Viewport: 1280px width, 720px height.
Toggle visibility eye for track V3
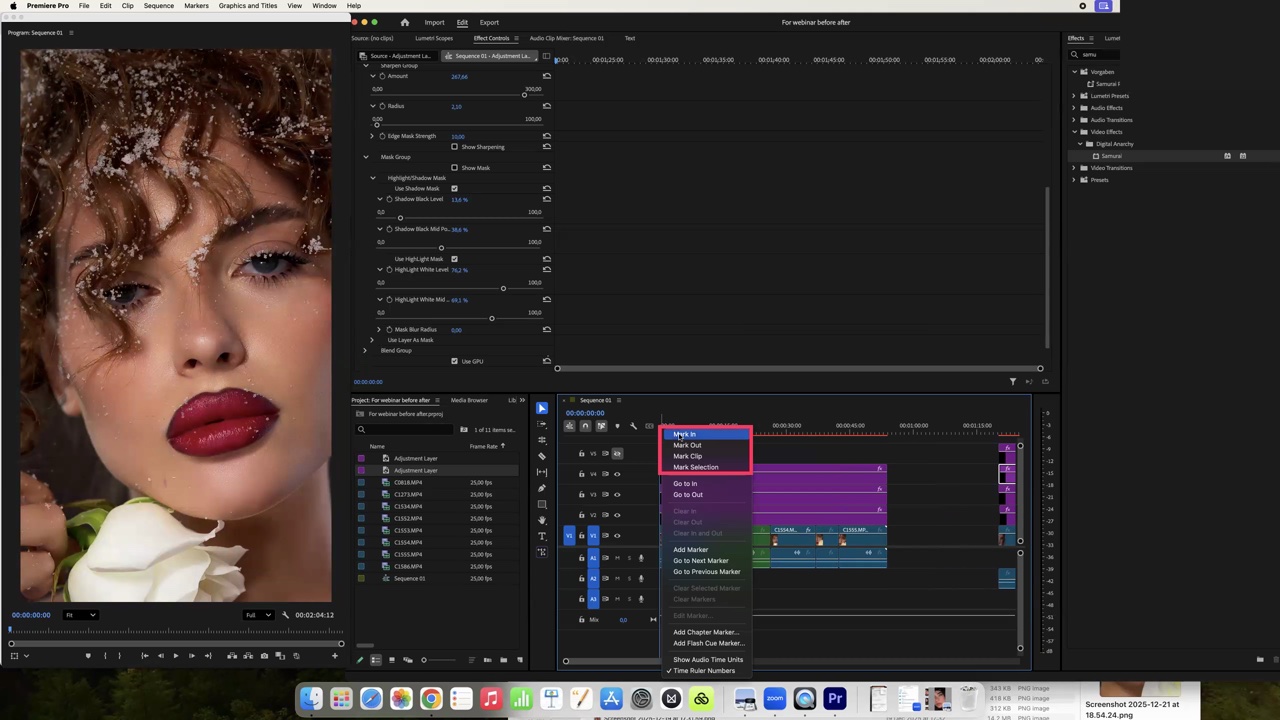[617, 494]
